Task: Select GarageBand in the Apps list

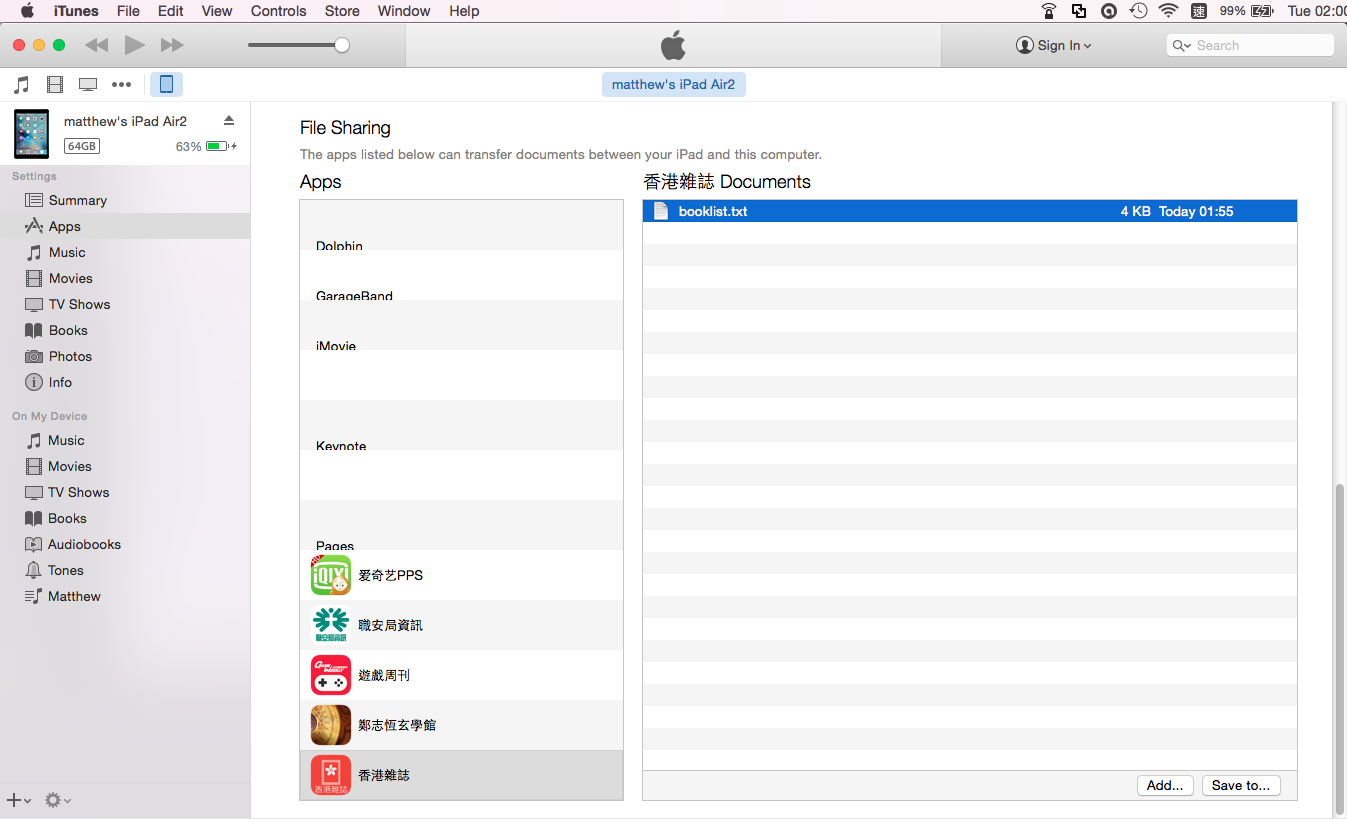Action: [x=461, y=275]
